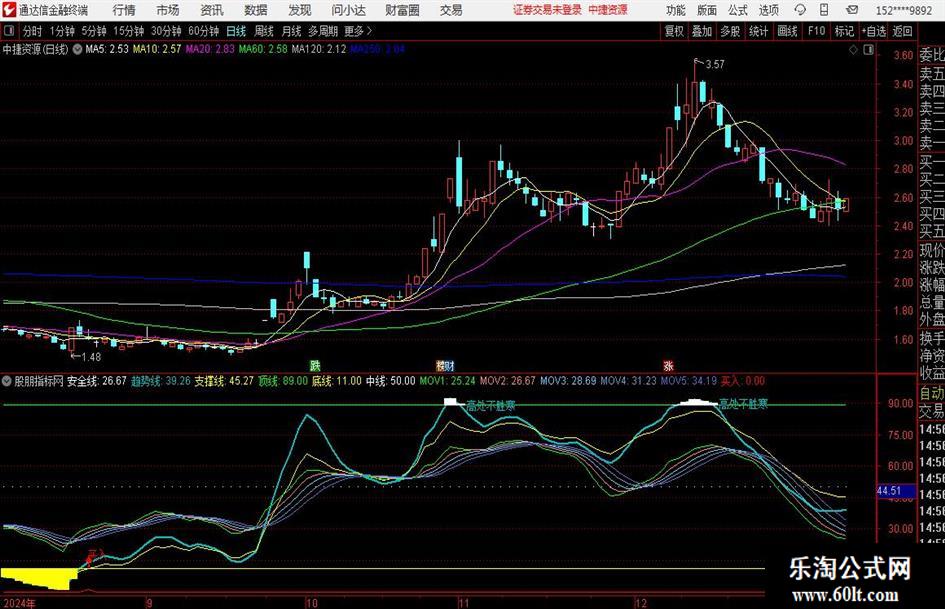Click the 涨 marker below chart
945x609 pixels.
click(x=668, y=365)
